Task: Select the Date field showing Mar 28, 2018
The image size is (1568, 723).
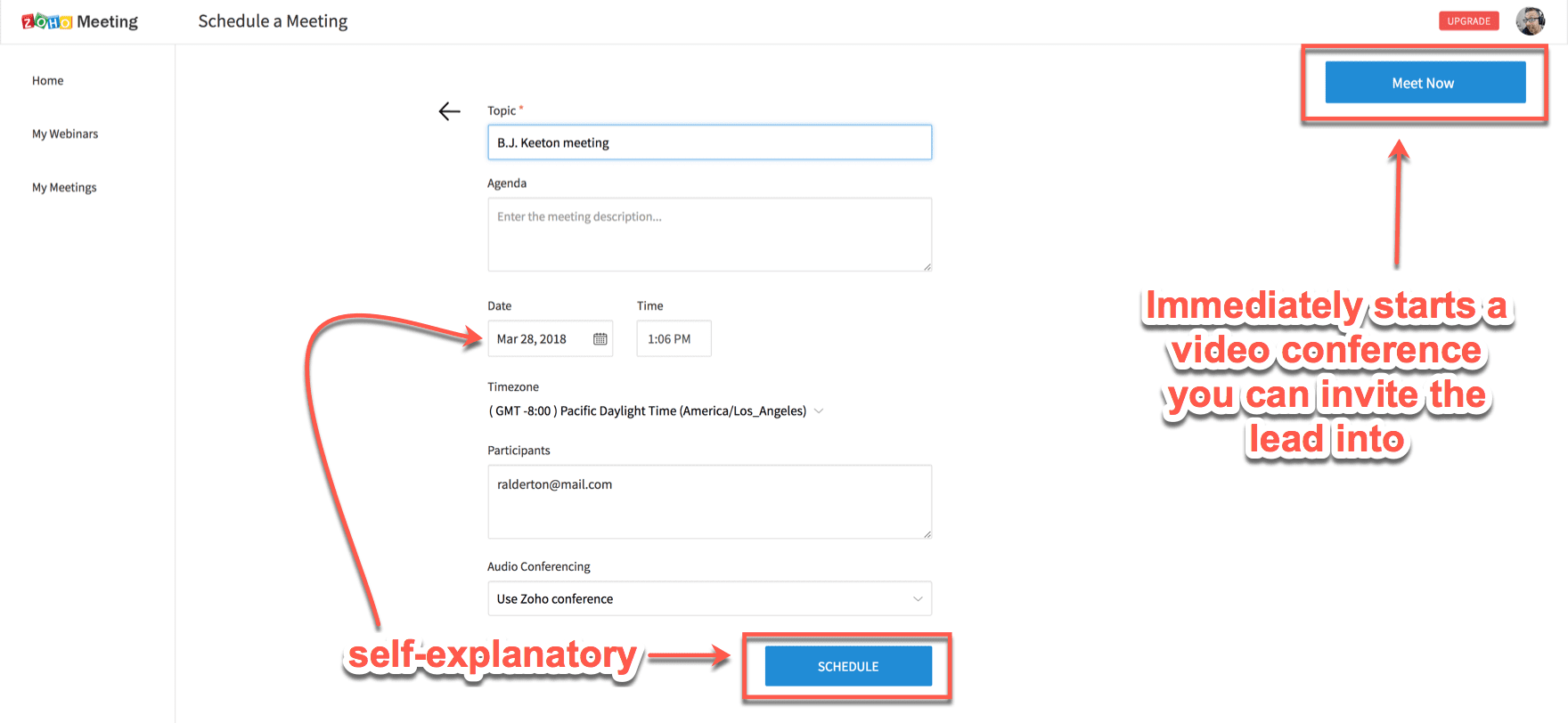Action: click(x=538, y=339)
